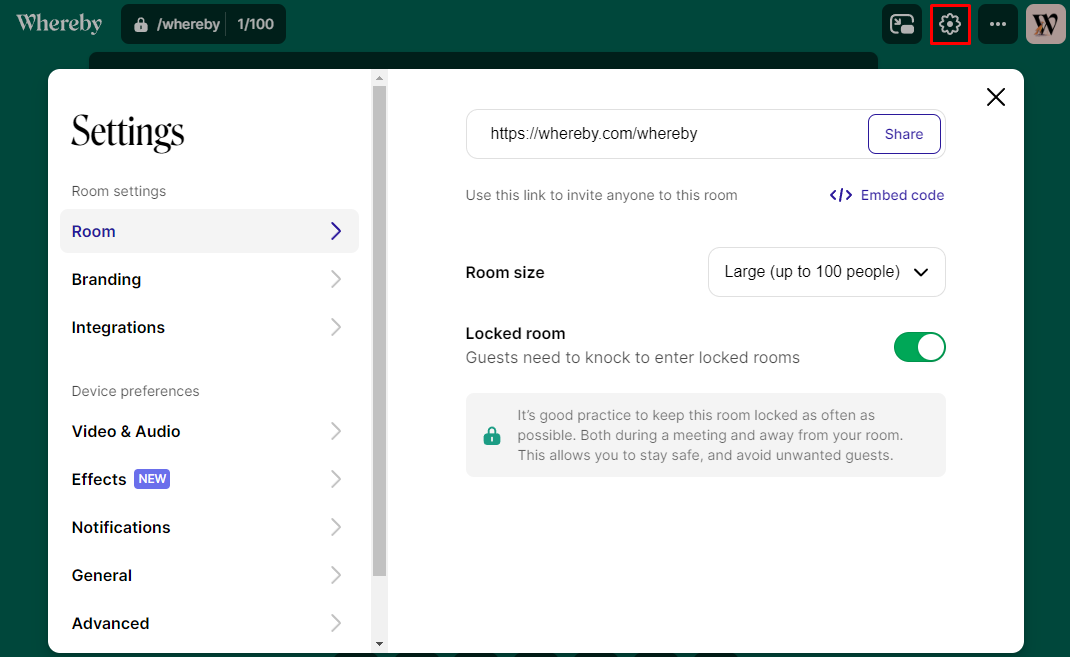Click the profile avatar in top-right corner
1070x657 pixels.
click(x=1045, y=24)
